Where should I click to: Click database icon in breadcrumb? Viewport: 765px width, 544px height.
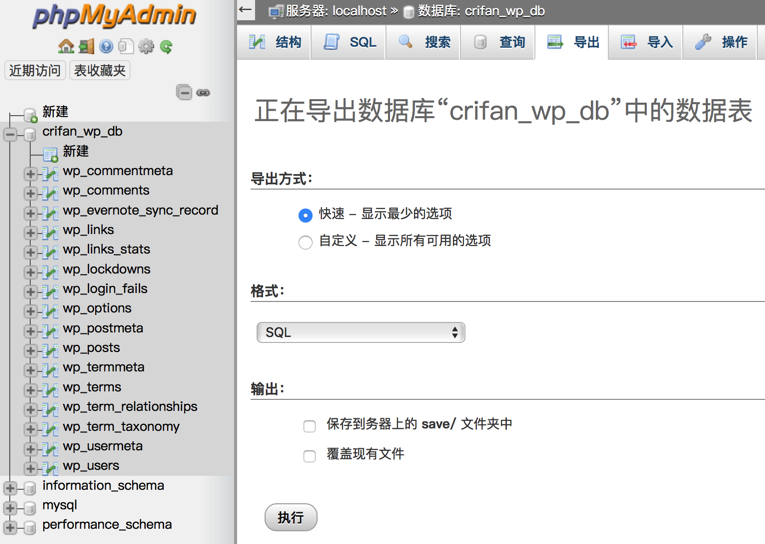point(409,12)
